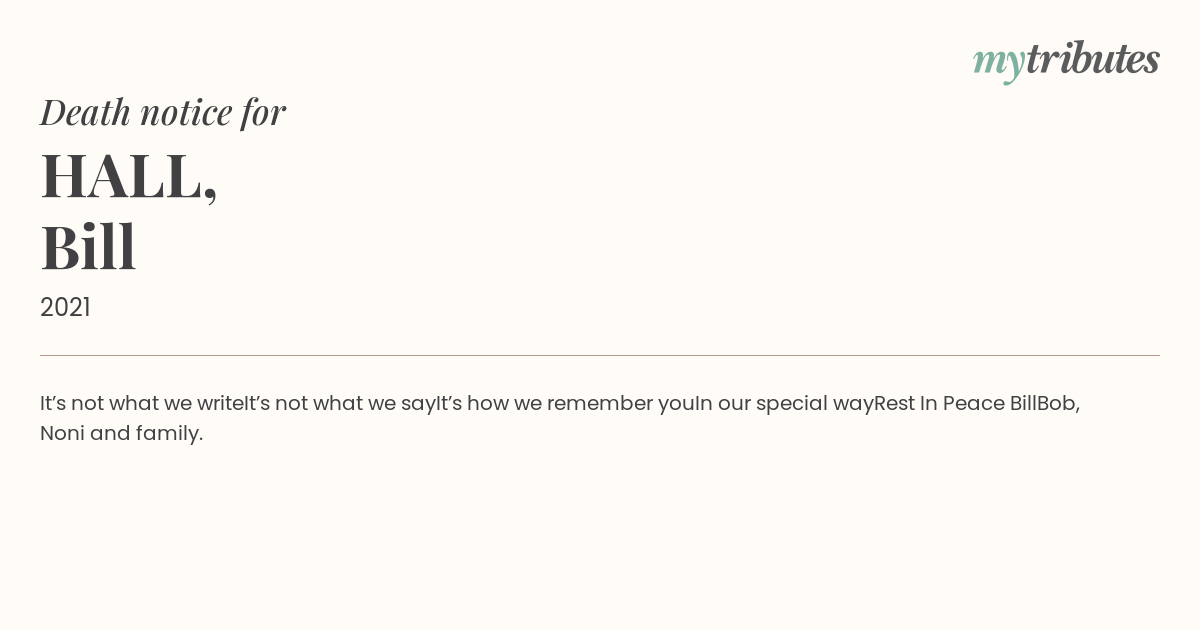Click the word "Noni" in the message
The height and width of the screenshot is (630, 1200).
point(62,433)
